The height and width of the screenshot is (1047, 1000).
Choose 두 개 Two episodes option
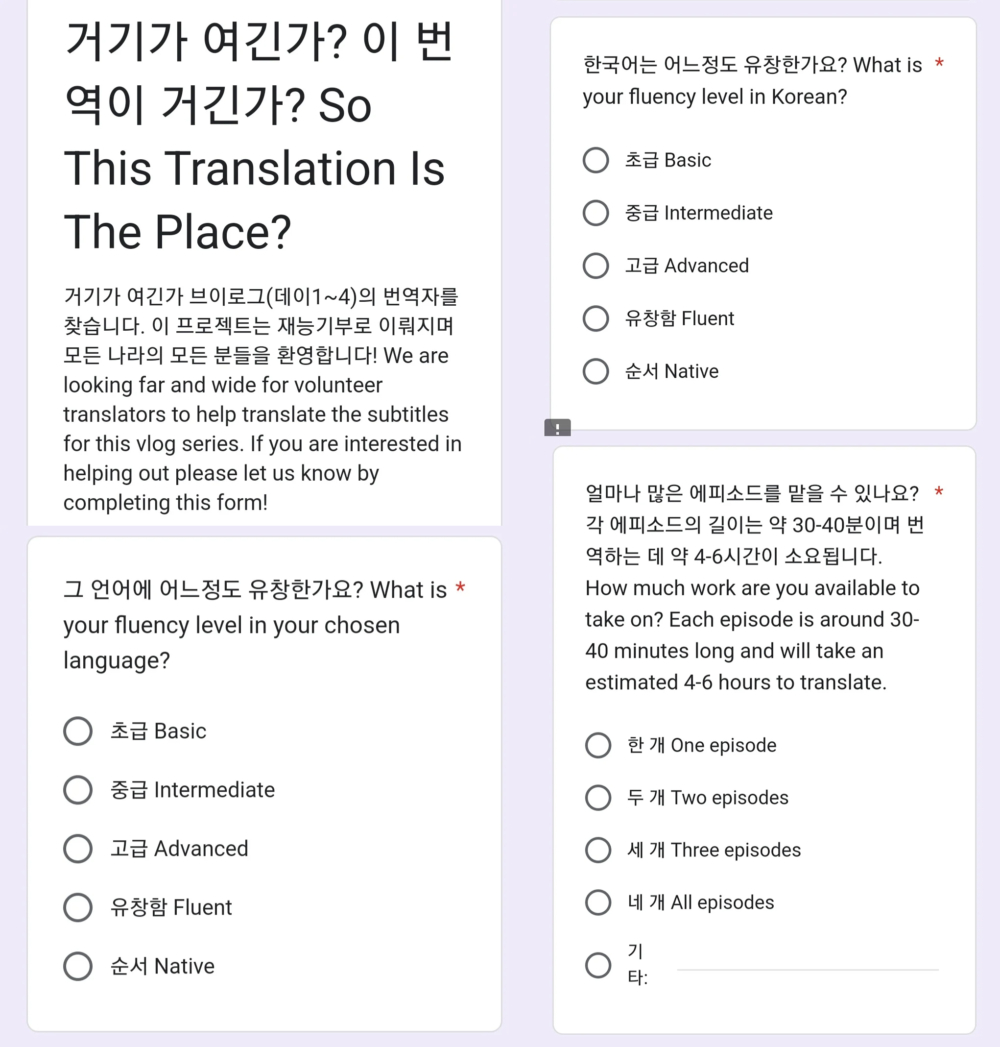pyautogui.click(x=598, y=798)
